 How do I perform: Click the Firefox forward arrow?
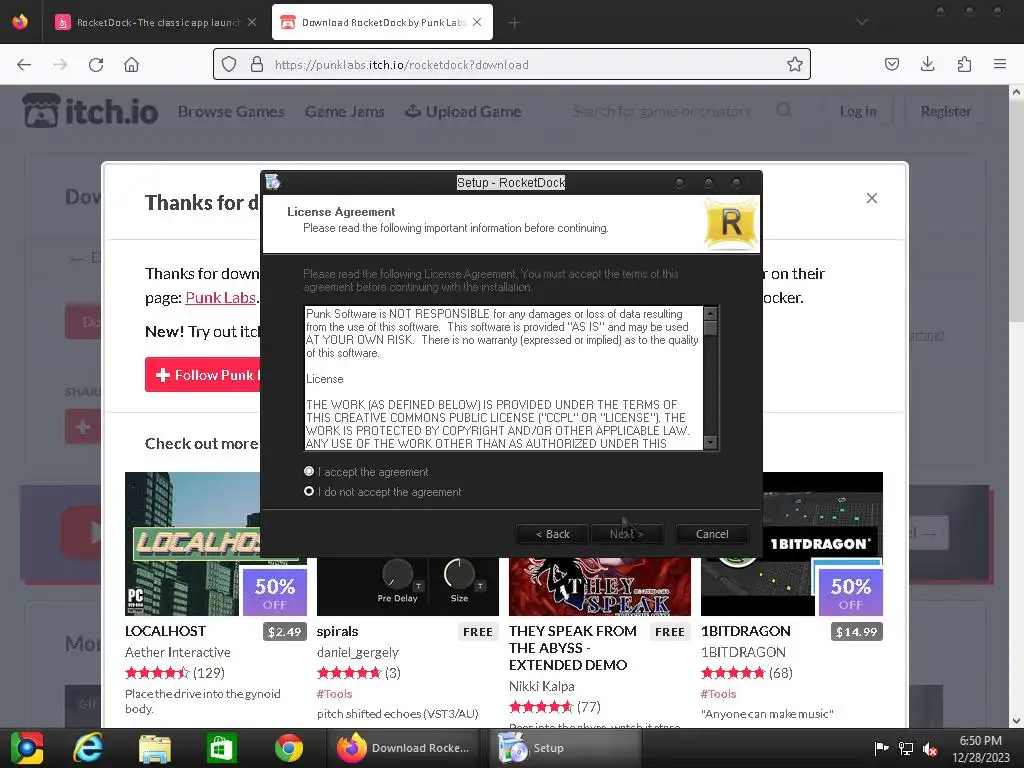[x=60, y=64]
